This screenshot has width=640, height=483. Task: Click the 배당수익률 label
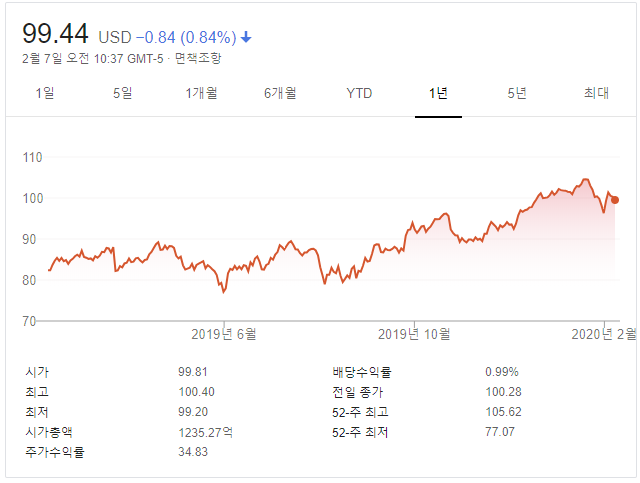(362, 372)
